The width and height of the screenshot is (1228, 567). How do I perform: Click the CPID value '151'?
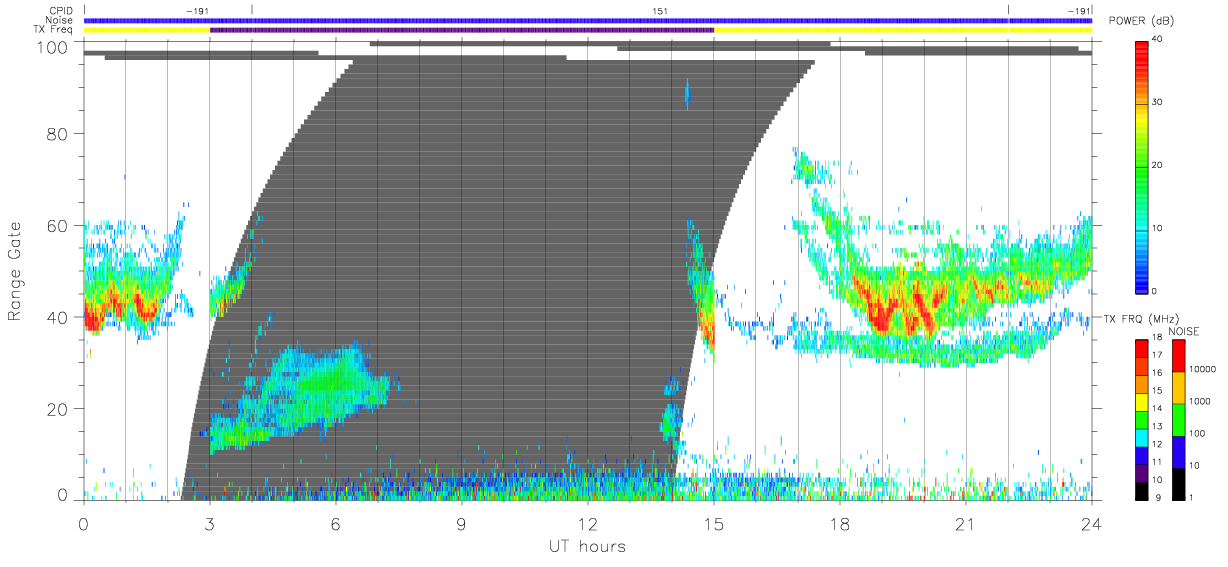click(x=660, y=11)
